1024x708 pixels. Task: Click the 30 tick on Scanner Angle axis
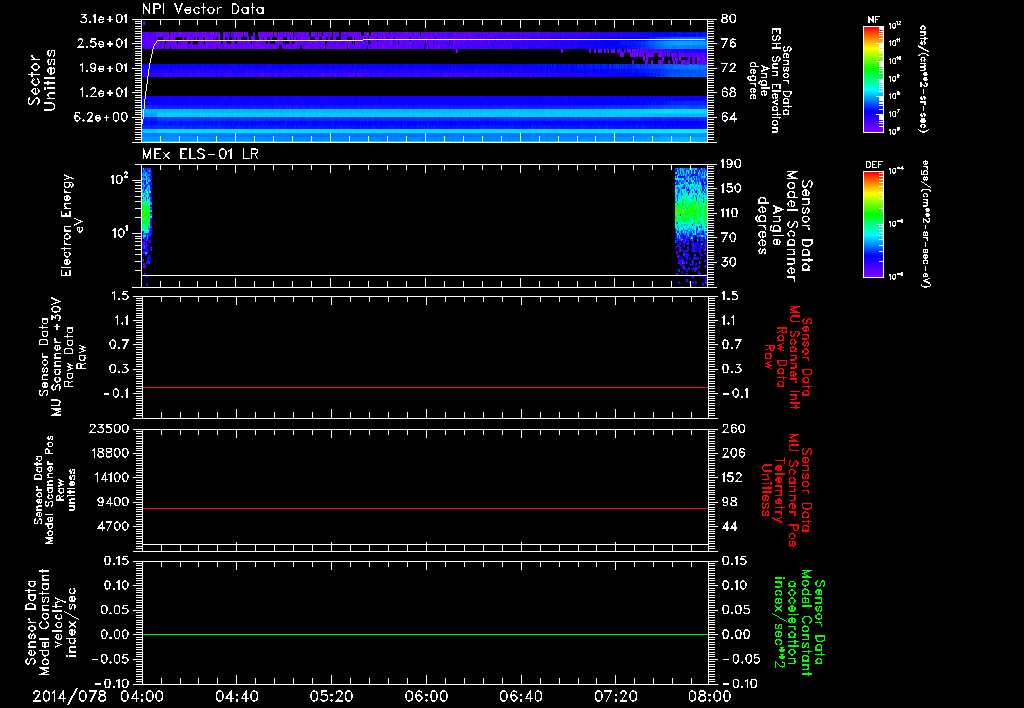click(727, 262)
